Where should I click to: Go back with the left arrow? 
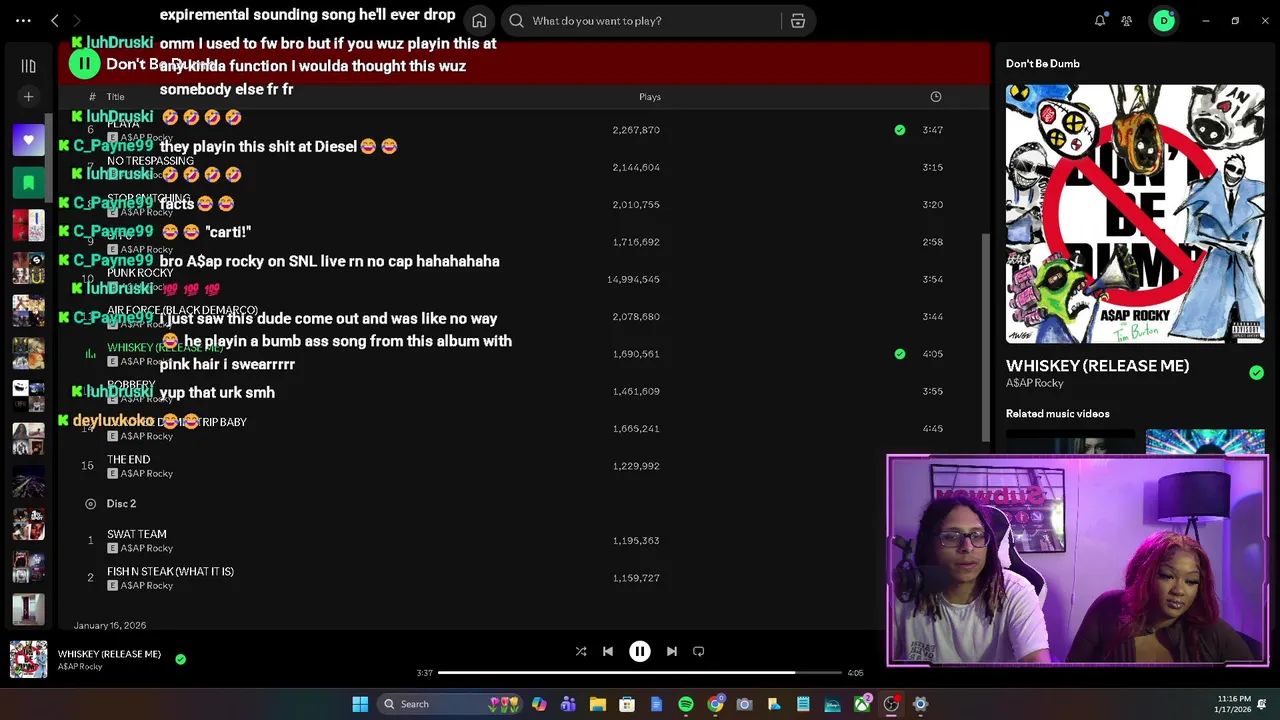[x=55, y=20]
